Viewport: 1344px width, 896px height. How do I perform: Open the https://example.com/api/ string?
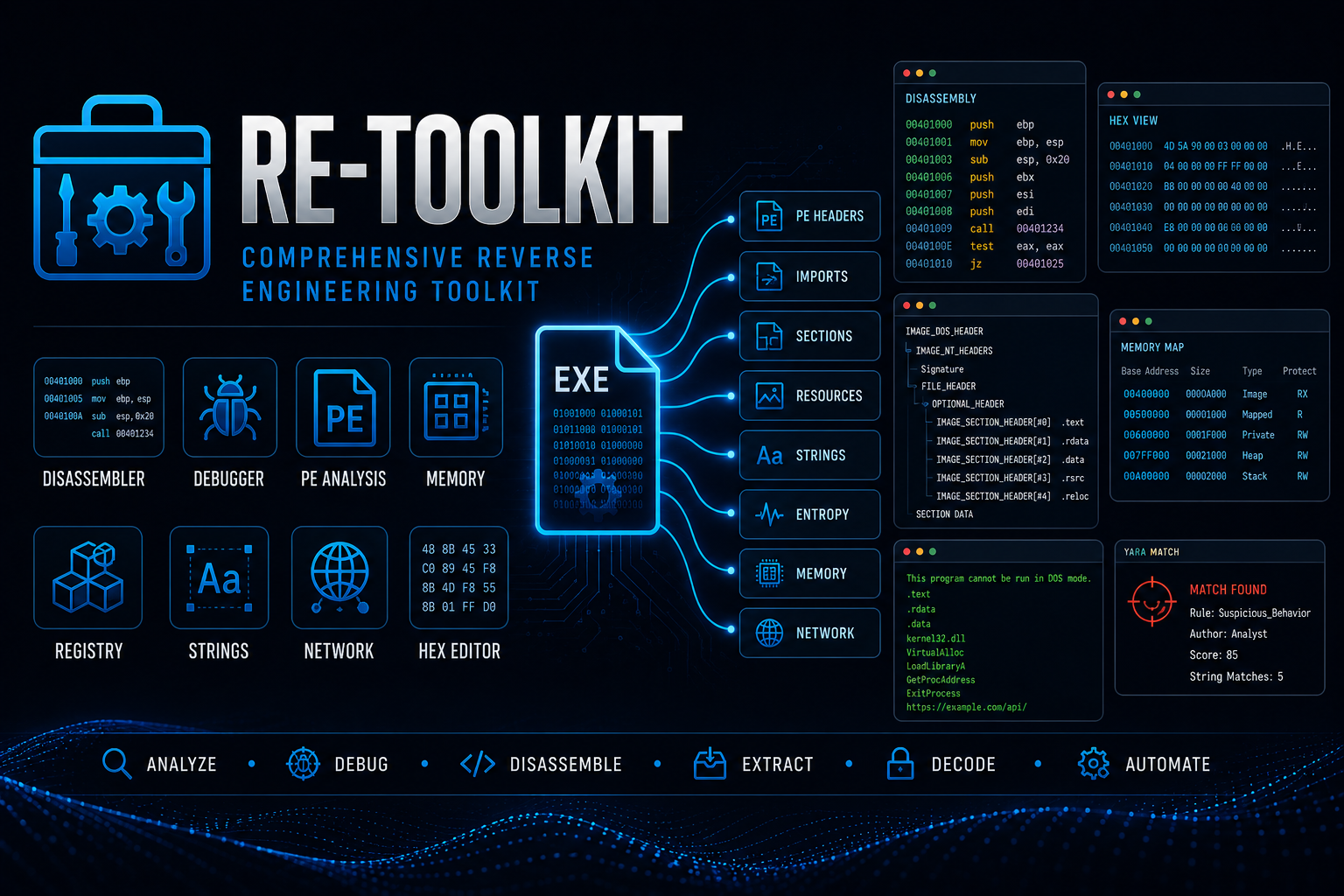coord(966,707)
